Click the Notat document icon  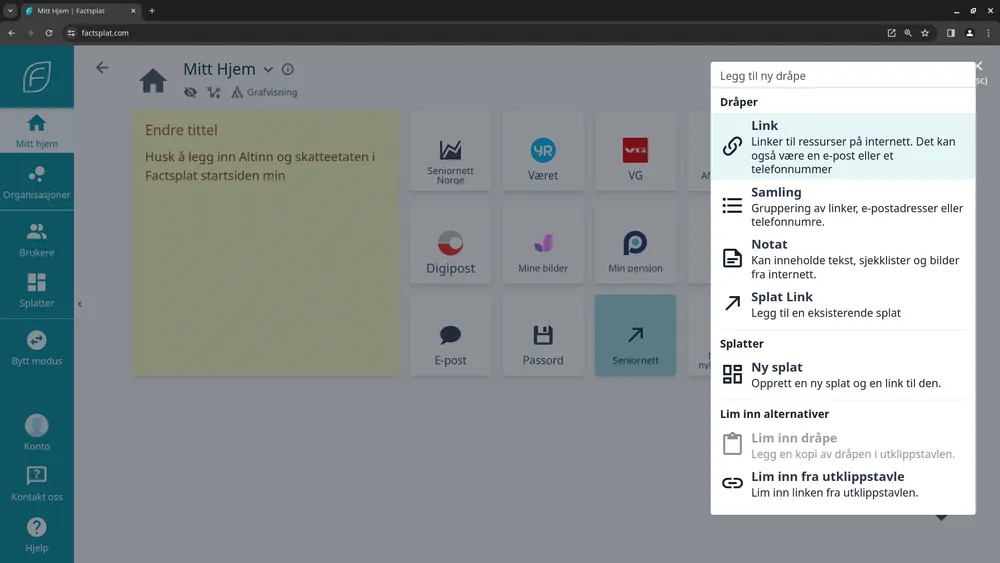coord(732,258)
